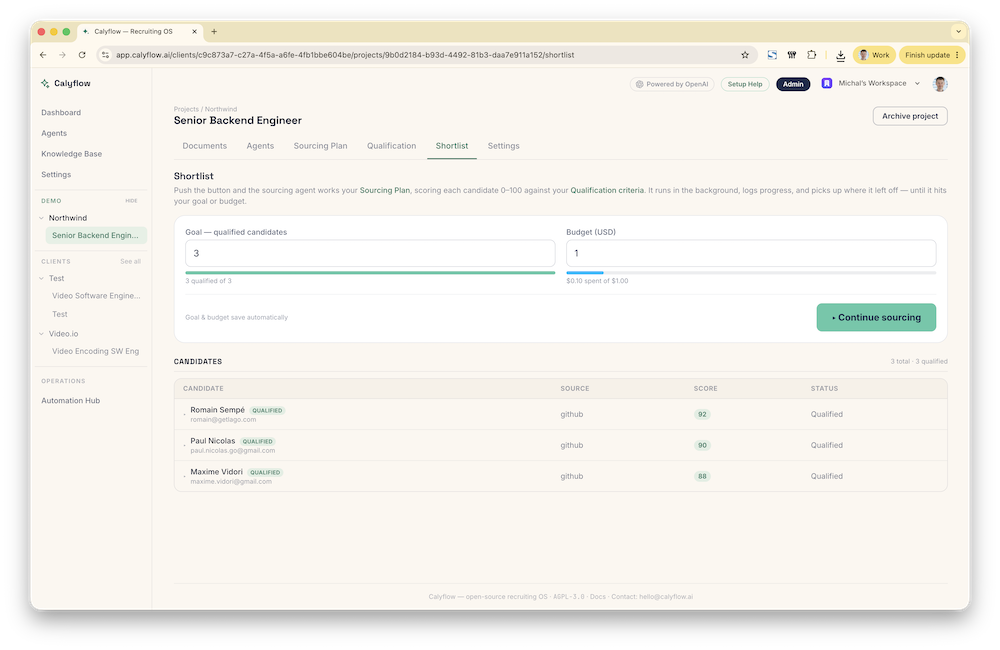Screen dimensions: 1000x650
Task: Open Video Encoding SW Eng project
Action: 96,351
